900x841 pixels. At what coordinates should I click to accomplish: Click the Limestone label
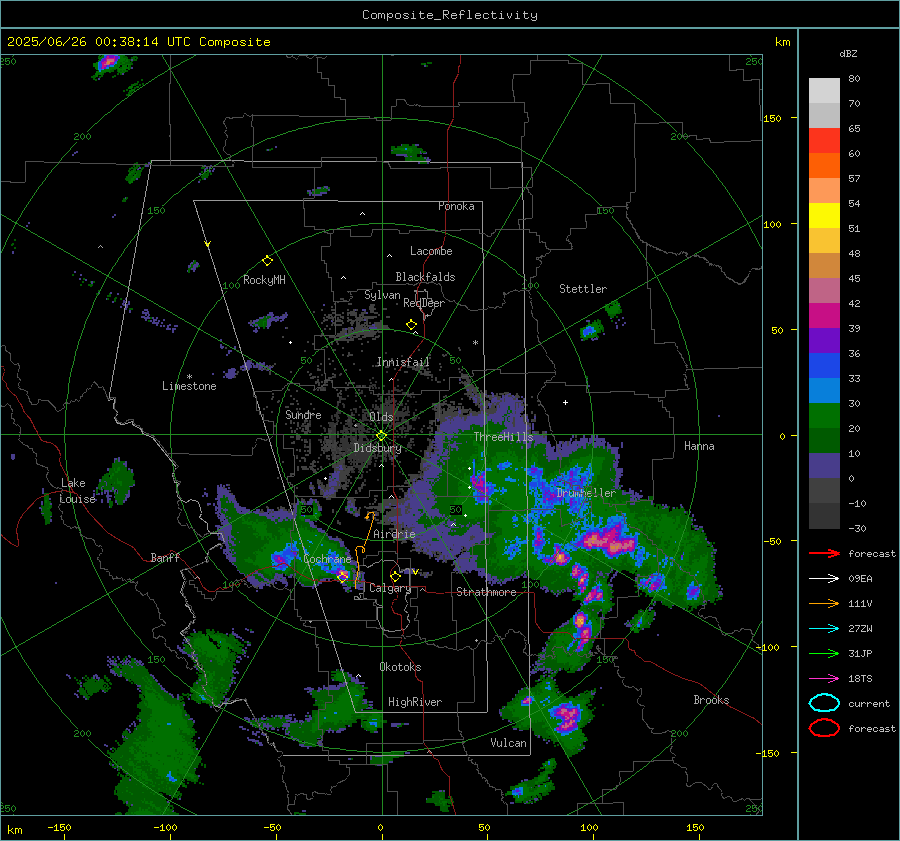click(189, 386)
